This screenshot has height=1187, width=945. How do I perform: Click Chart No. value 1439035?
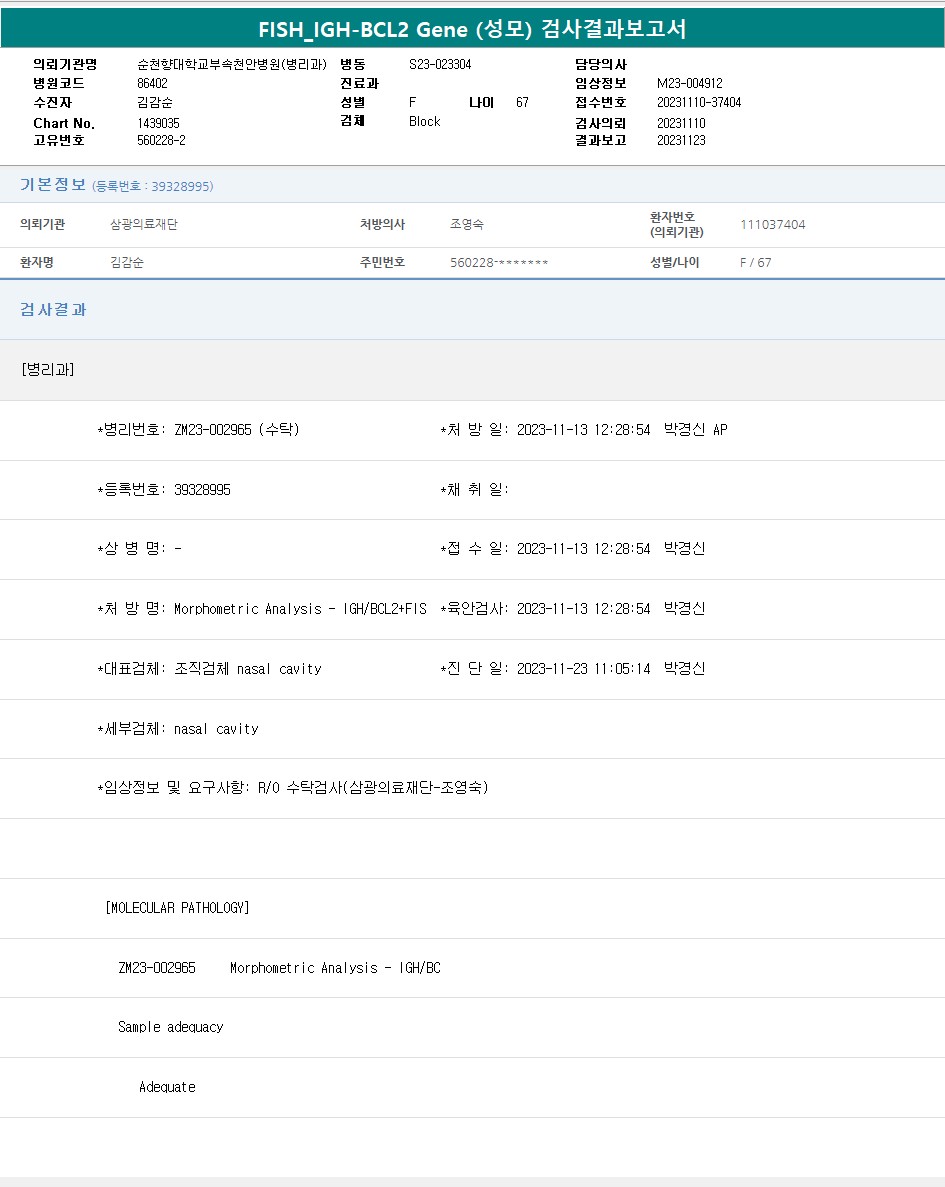coord(158,123)
